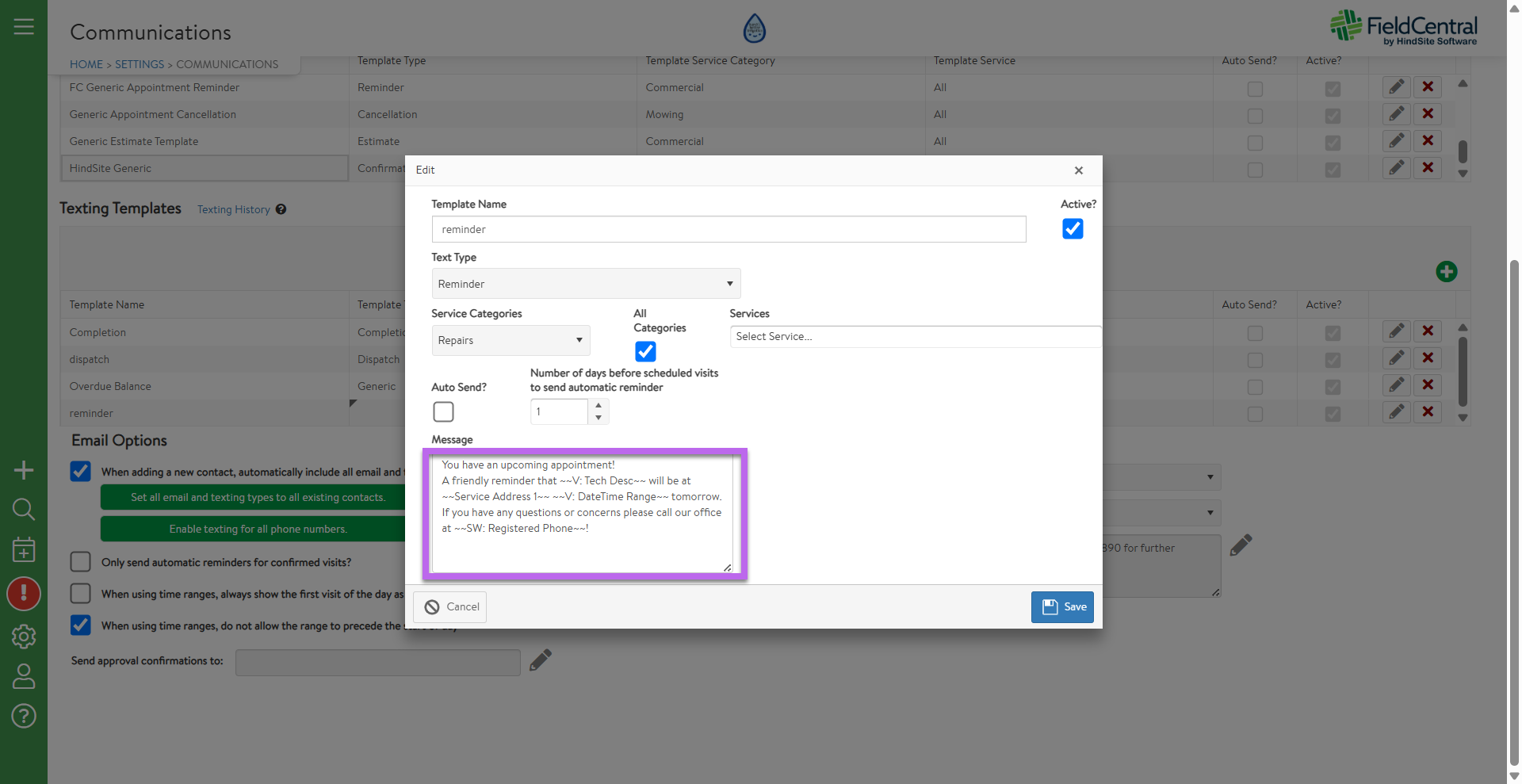The height and width of the screenshot is (784, 1522).
Task: Open the user profile sidebar icon
Action: pos(24,676)
